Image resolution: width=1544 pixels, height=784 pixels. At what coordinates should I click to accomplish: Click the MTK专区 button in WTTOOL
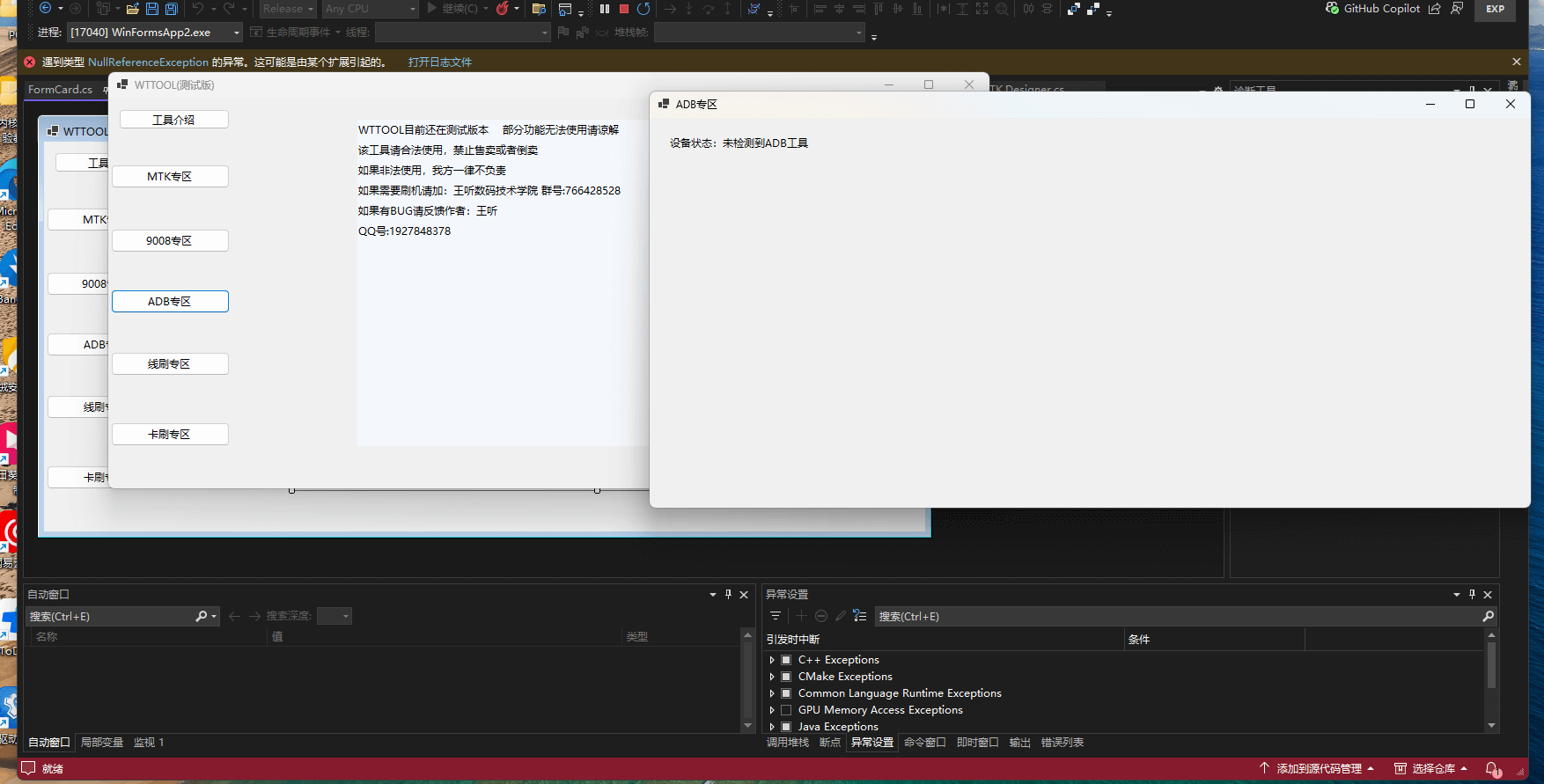click(x=170, y=177)
